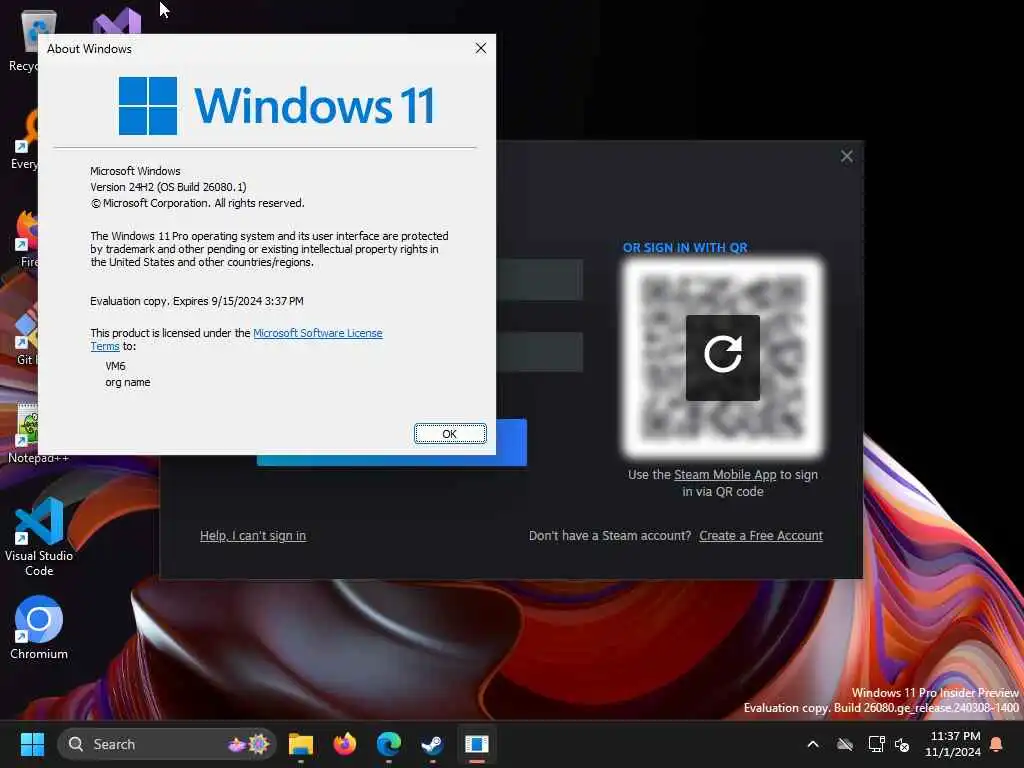
Task: Click Steam account name input field
Action: [x=539, y=280]
